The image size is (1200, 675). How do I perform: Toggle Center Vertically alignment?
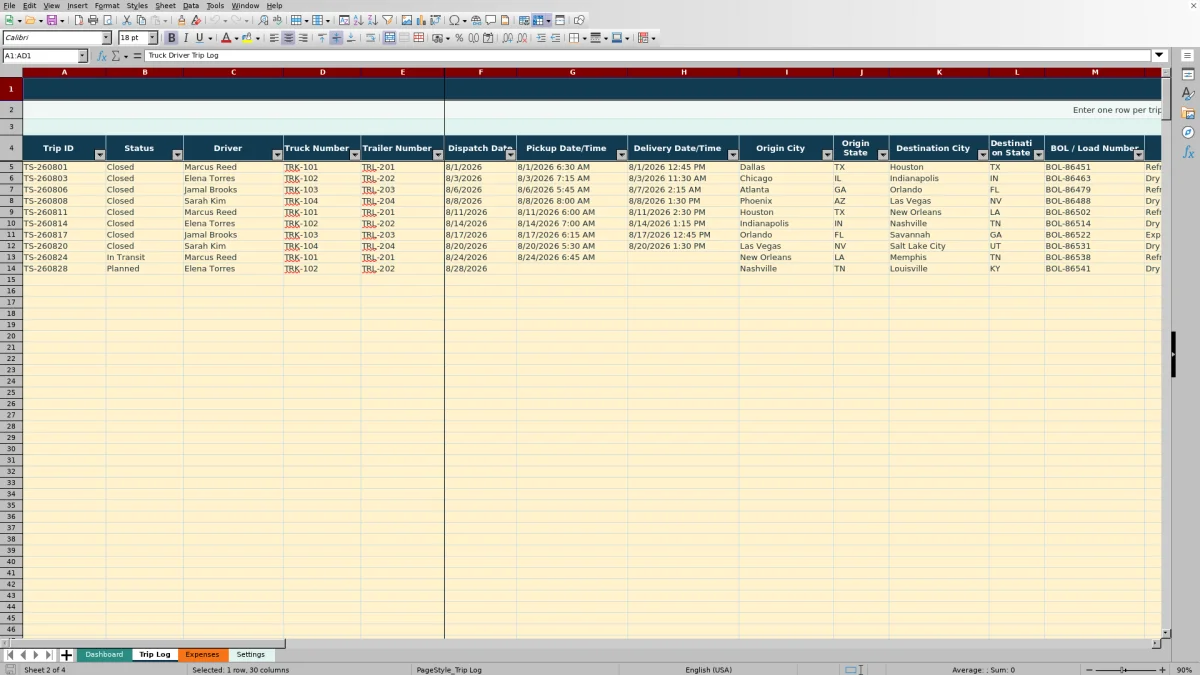[x=336, y=38]
